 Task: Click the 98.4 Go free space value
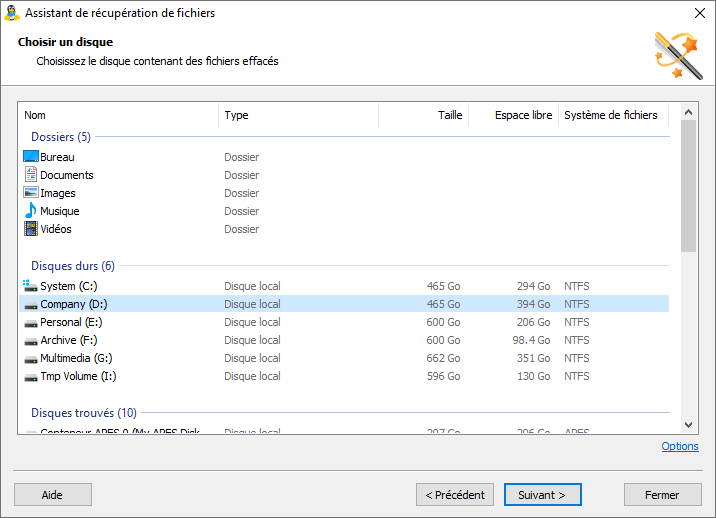click(x=531, y=340)
